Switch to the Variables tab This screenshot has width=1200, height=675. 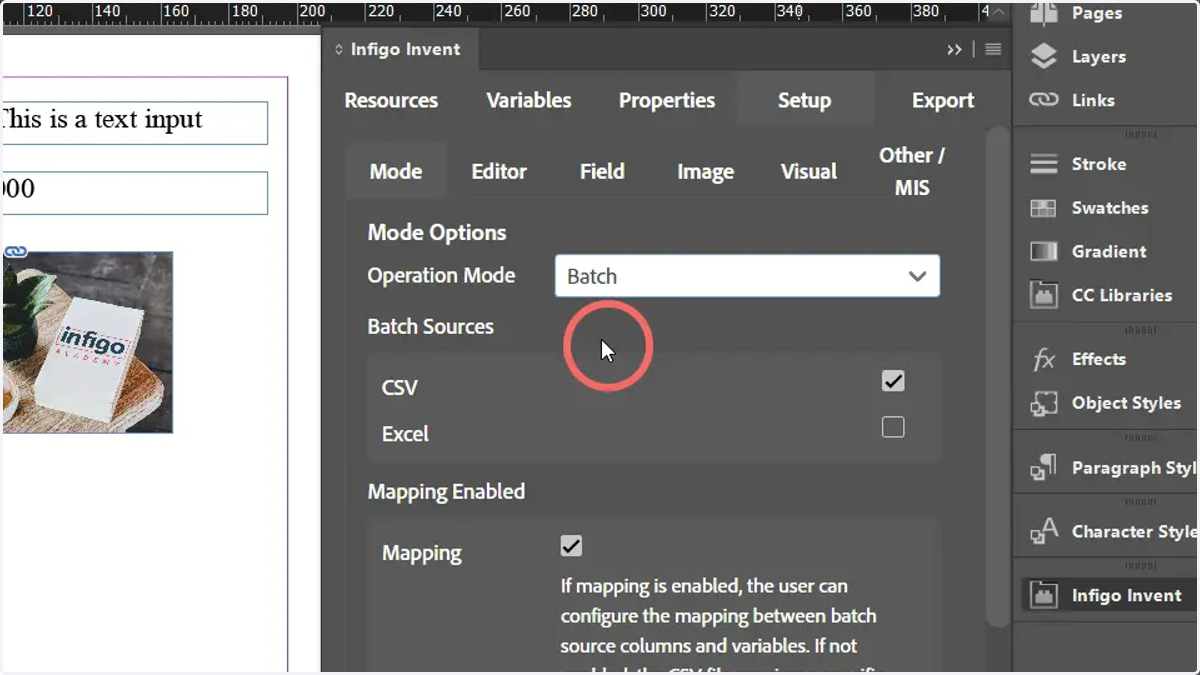point(529,100)
